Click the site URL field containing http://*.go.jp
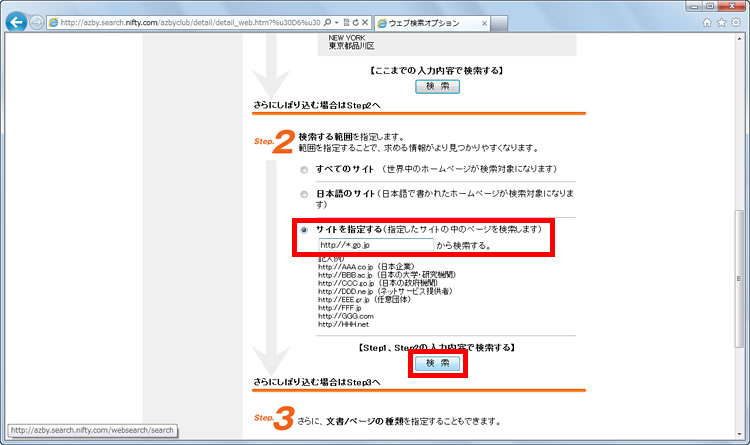 coord(376,245)
